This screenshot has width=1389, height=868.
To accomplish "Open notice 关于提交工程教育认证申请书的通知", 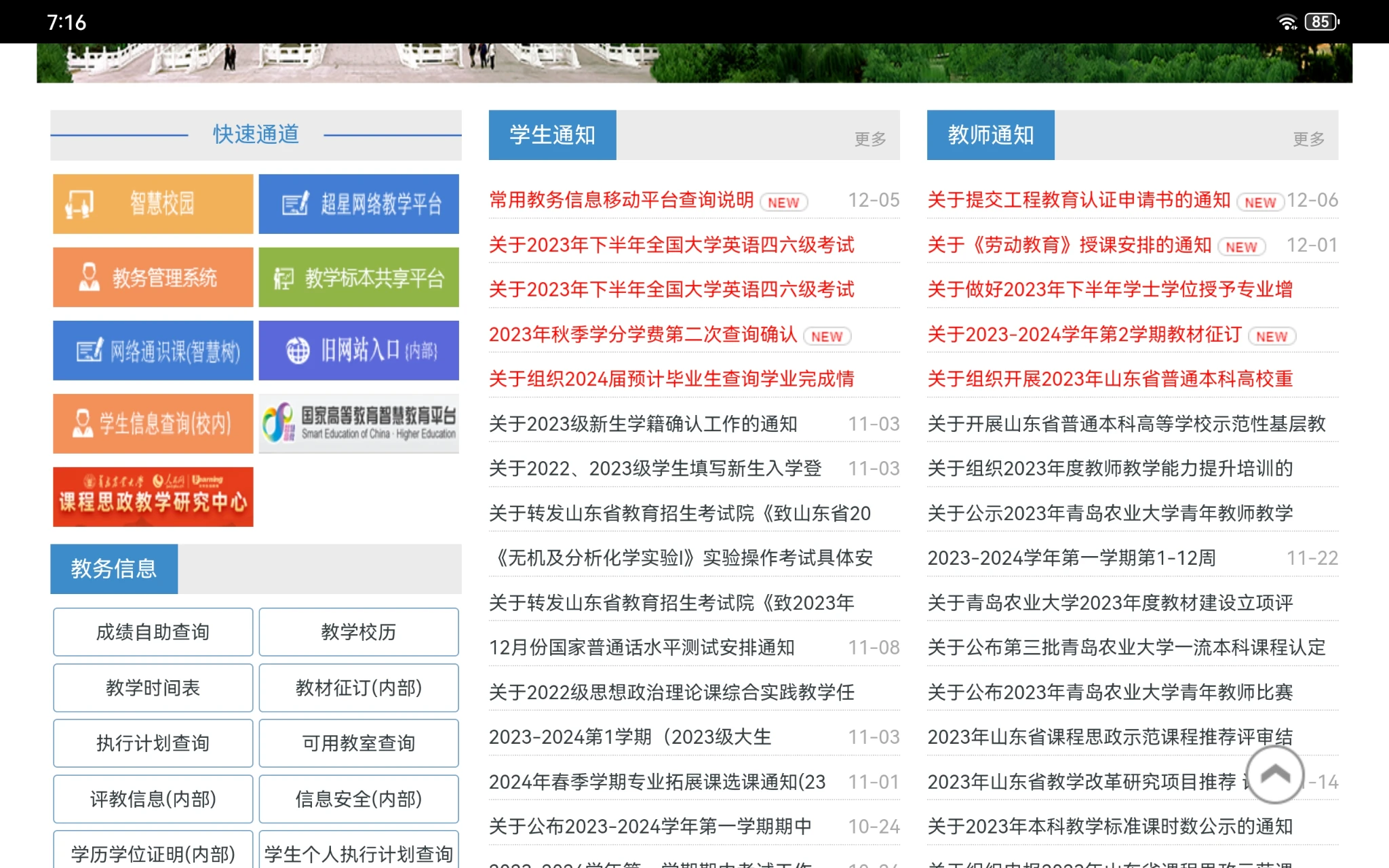I will tap(1078, 199).
